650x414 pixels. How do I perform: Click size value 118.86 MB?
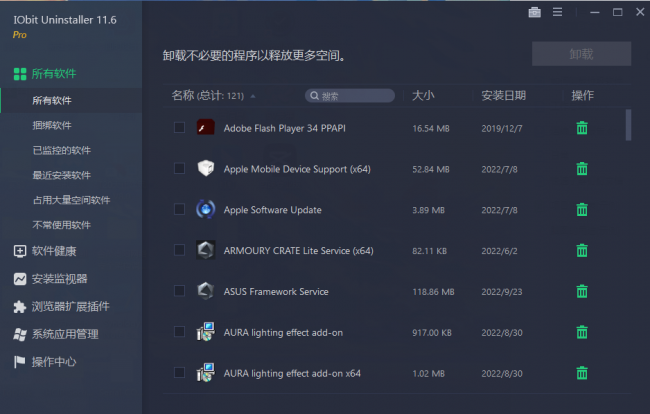click(433, 292)
